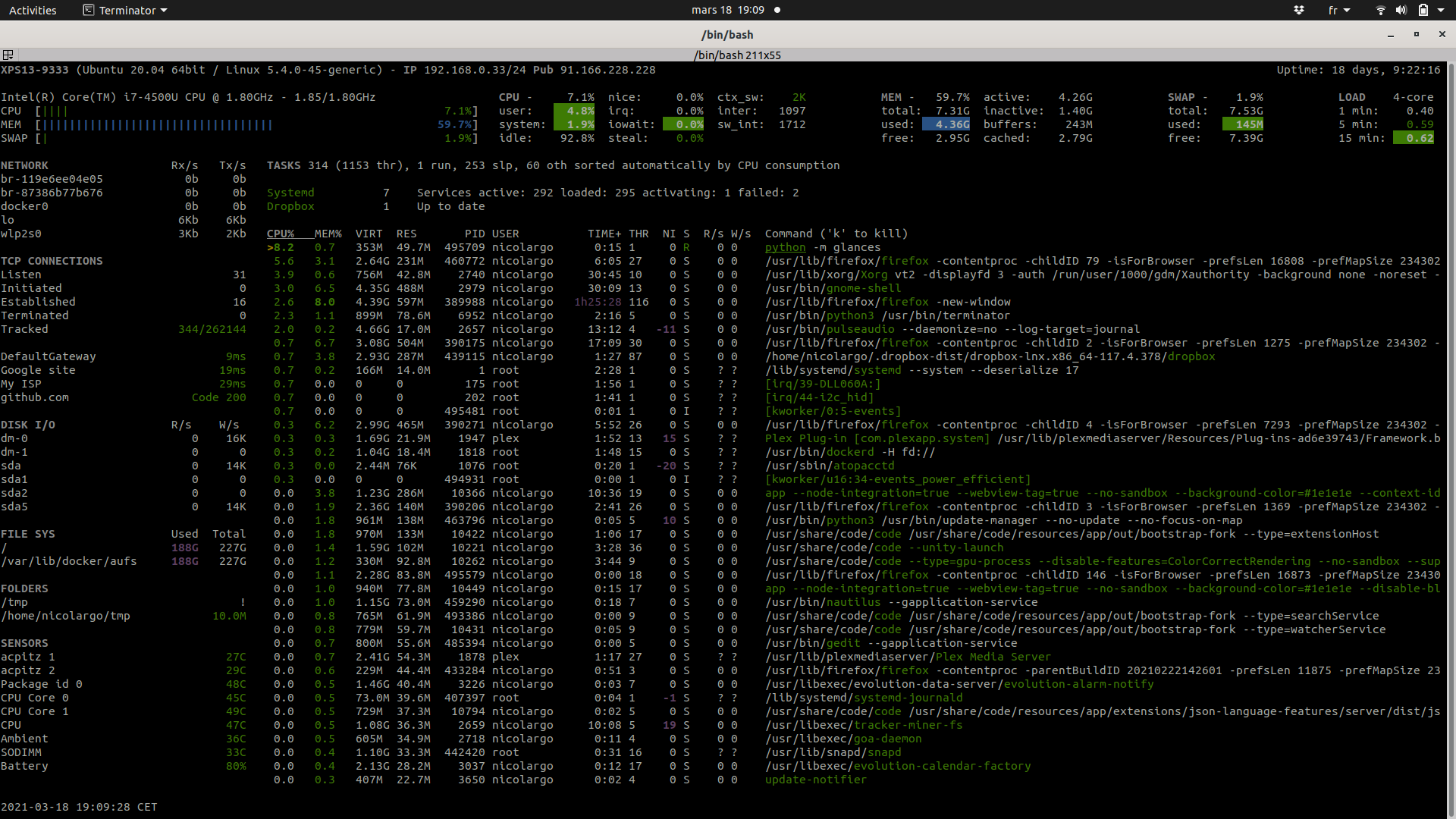
Task: Click the highlighted used memory value 4.36G
Action: coord(945,124)
